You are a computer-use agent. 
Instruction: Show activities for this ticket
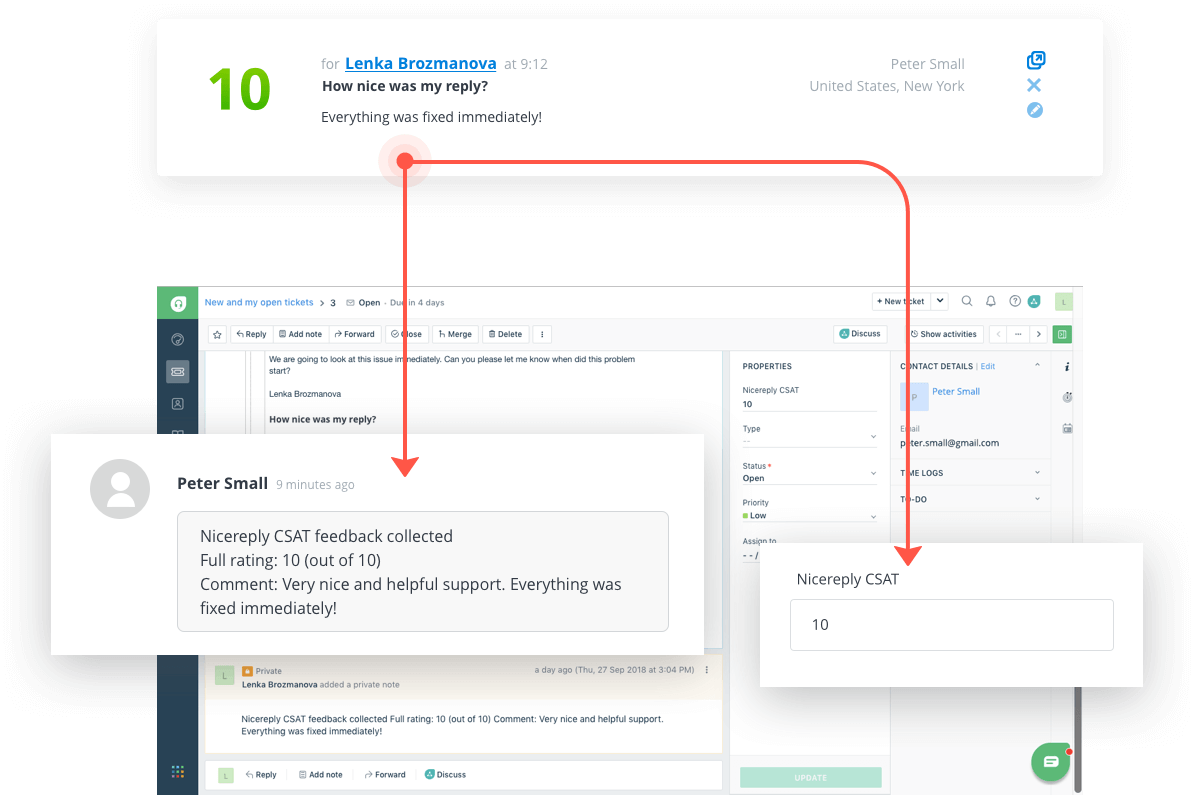tap(944, 334)
